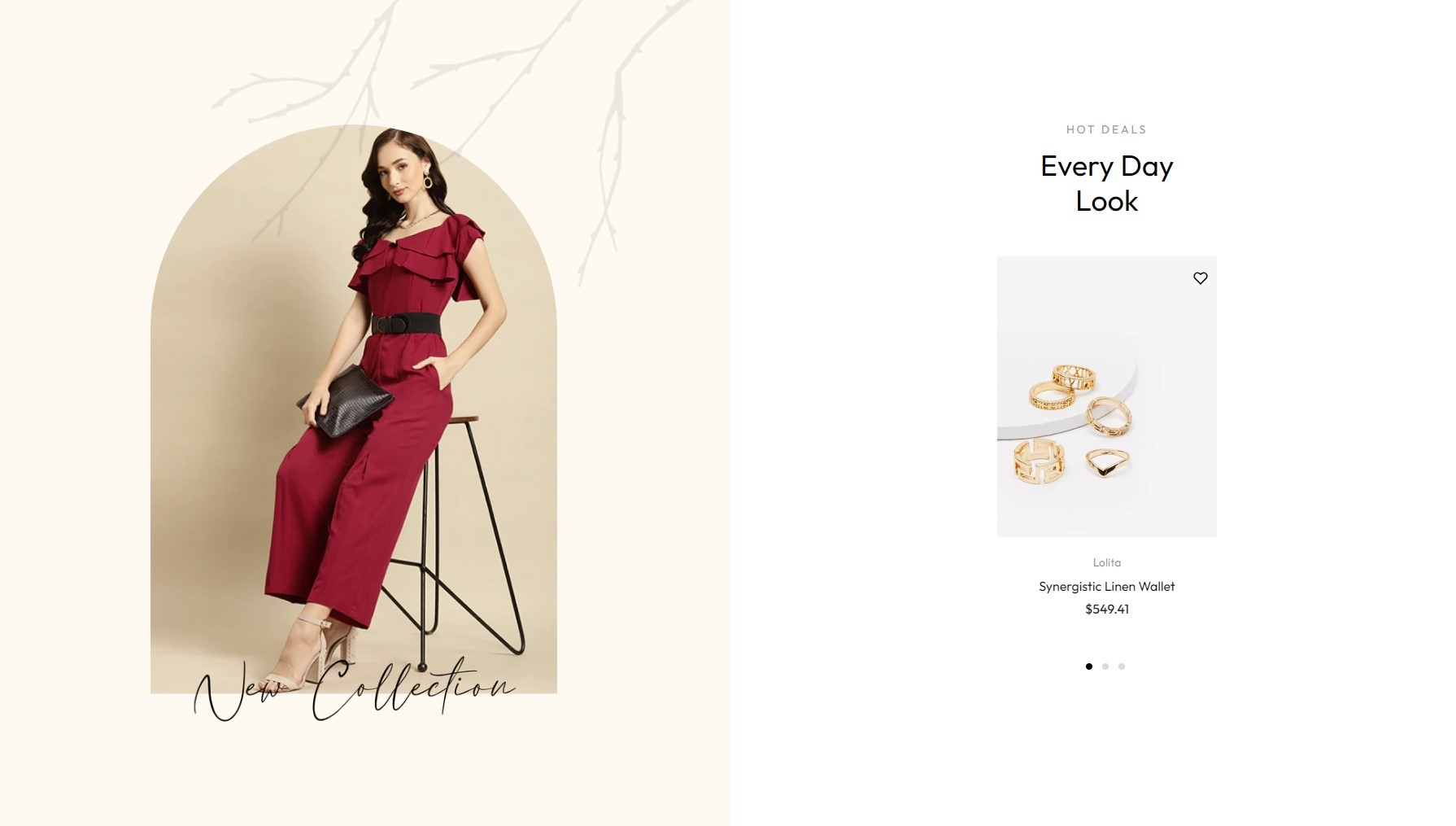
Task: Click the model's gold hoop earring
Action: click(428, 181)
